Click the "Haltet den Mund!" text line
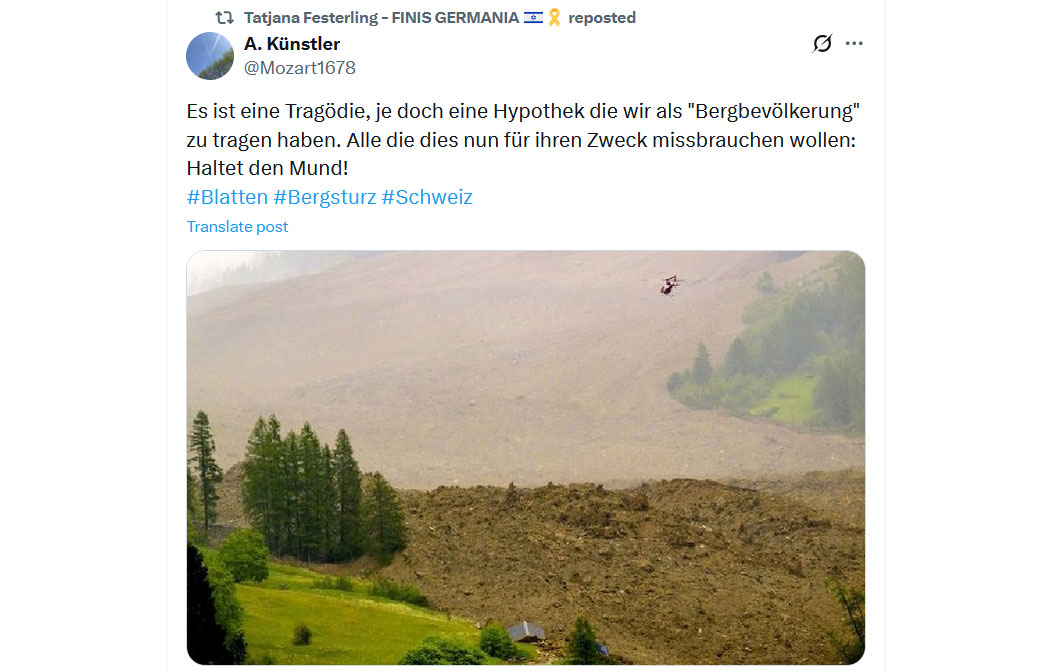1050x672 pixels. click(x=267, y=168)
